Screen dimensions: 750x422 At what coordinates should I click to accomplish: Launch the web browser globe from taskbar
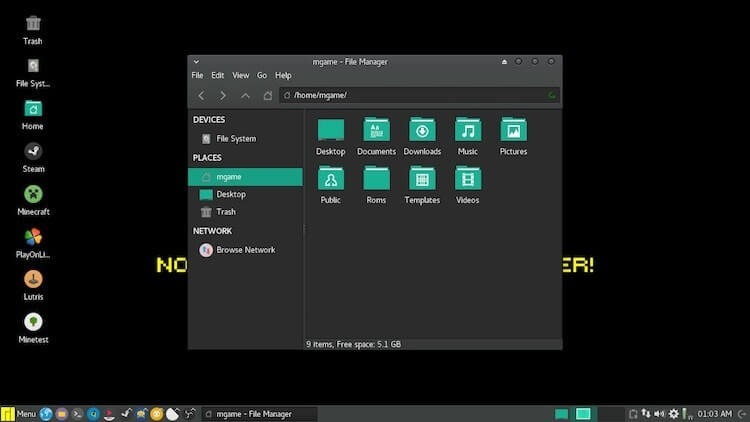click(46, 414)
